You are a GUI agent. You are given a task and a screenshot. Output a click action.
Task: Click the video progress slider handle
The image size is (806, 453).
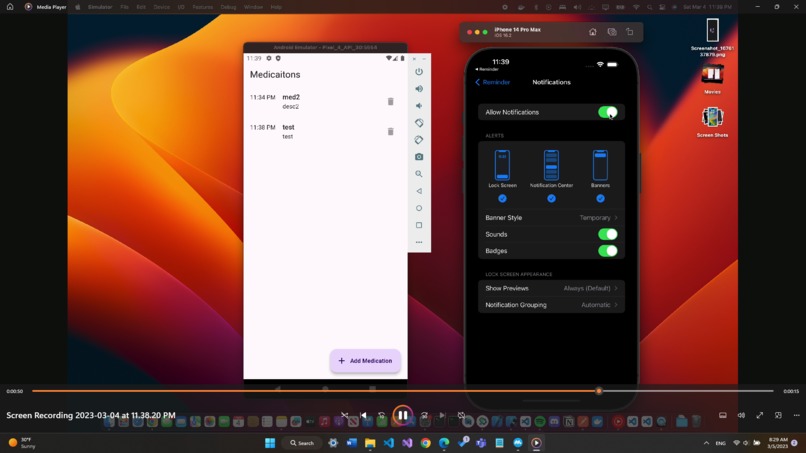[x=598, y=391]
